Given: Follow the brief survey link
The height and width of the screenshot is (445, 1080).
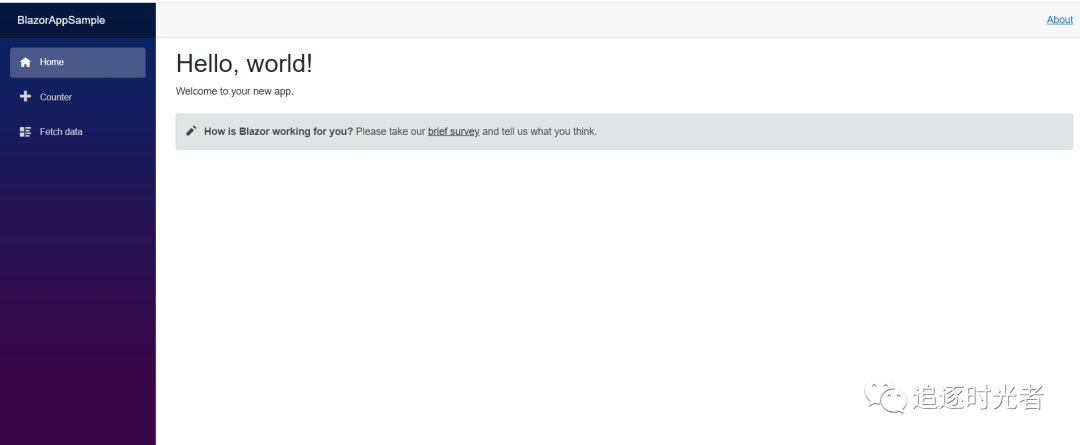Looking at the screenshot, I should pyautogui.click(x=454, y=131).
